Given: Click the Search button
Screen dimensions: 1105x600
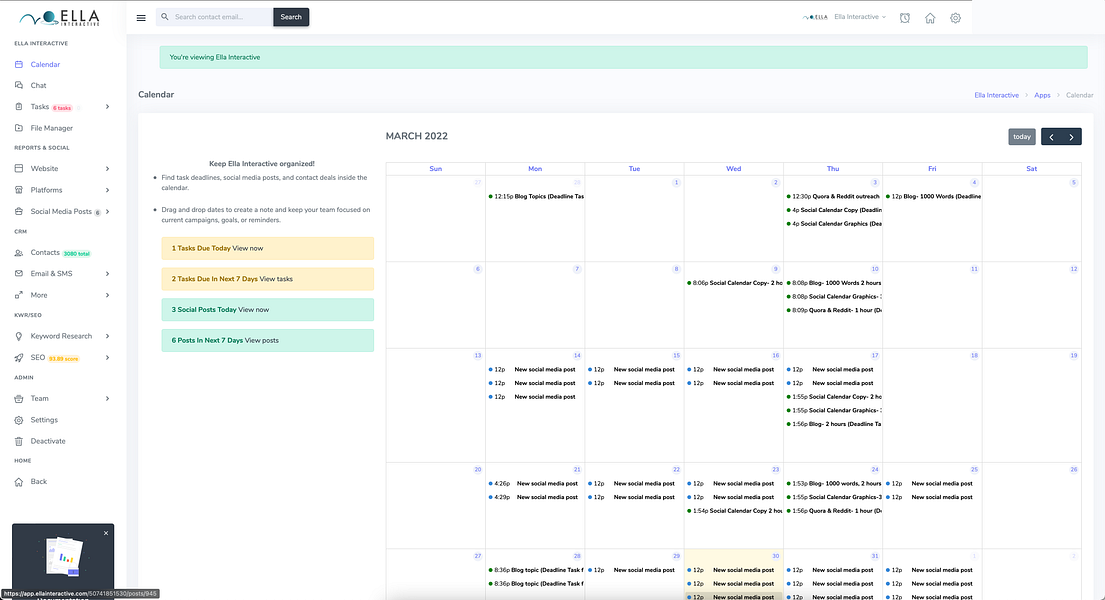Looking at the screenshot, I should (291, 17).
